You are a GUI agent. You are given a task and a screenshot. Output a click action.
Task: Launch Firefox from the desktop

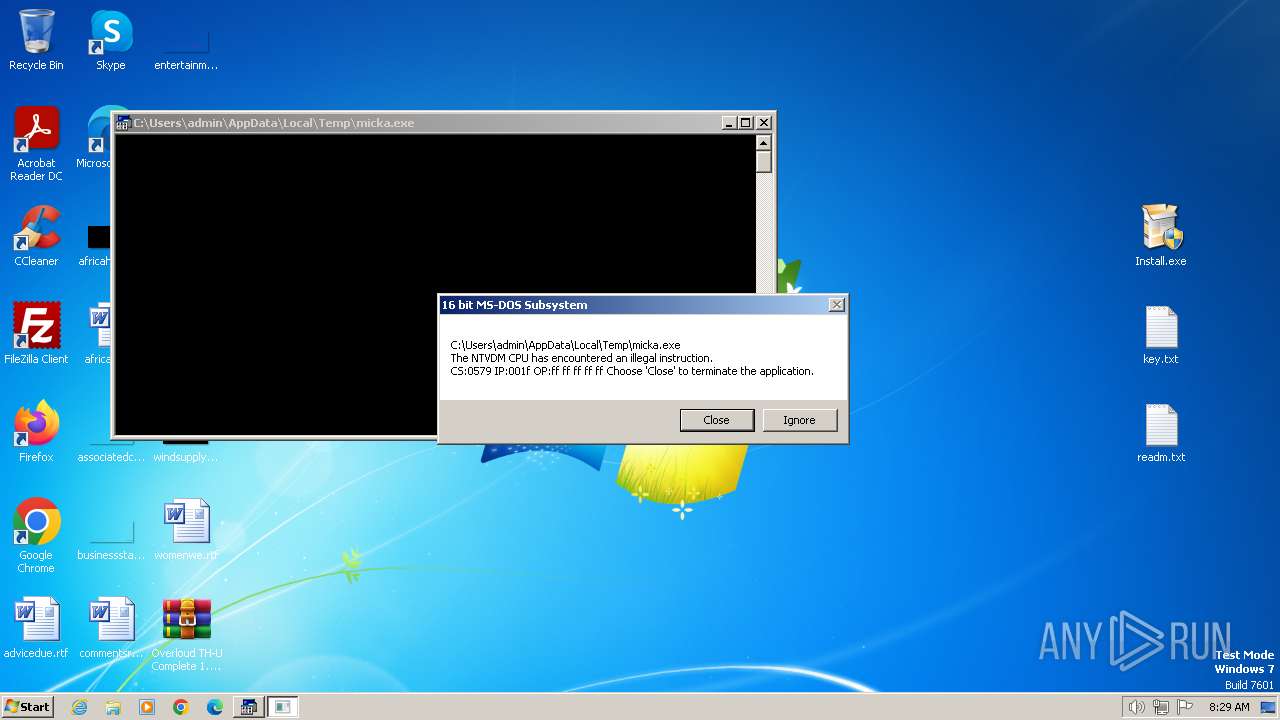click(36, 432)
